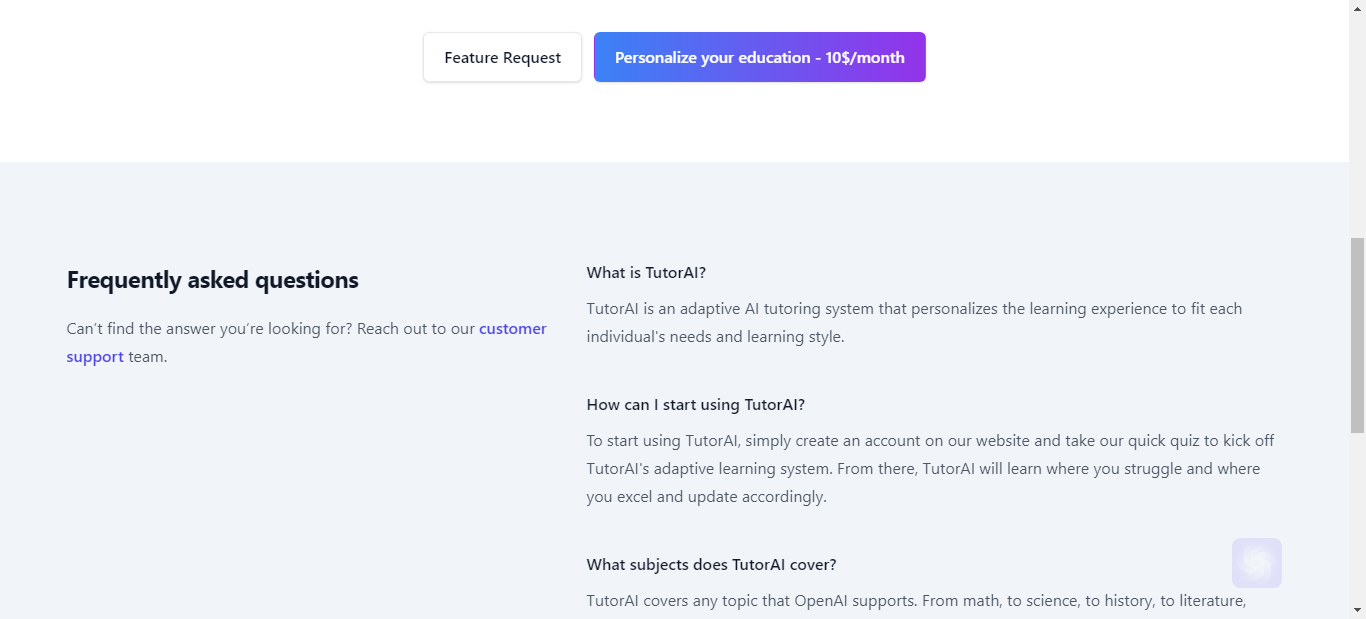
Task: Click scrollbar track below the thumb
Action: [x=1357, y=517]
